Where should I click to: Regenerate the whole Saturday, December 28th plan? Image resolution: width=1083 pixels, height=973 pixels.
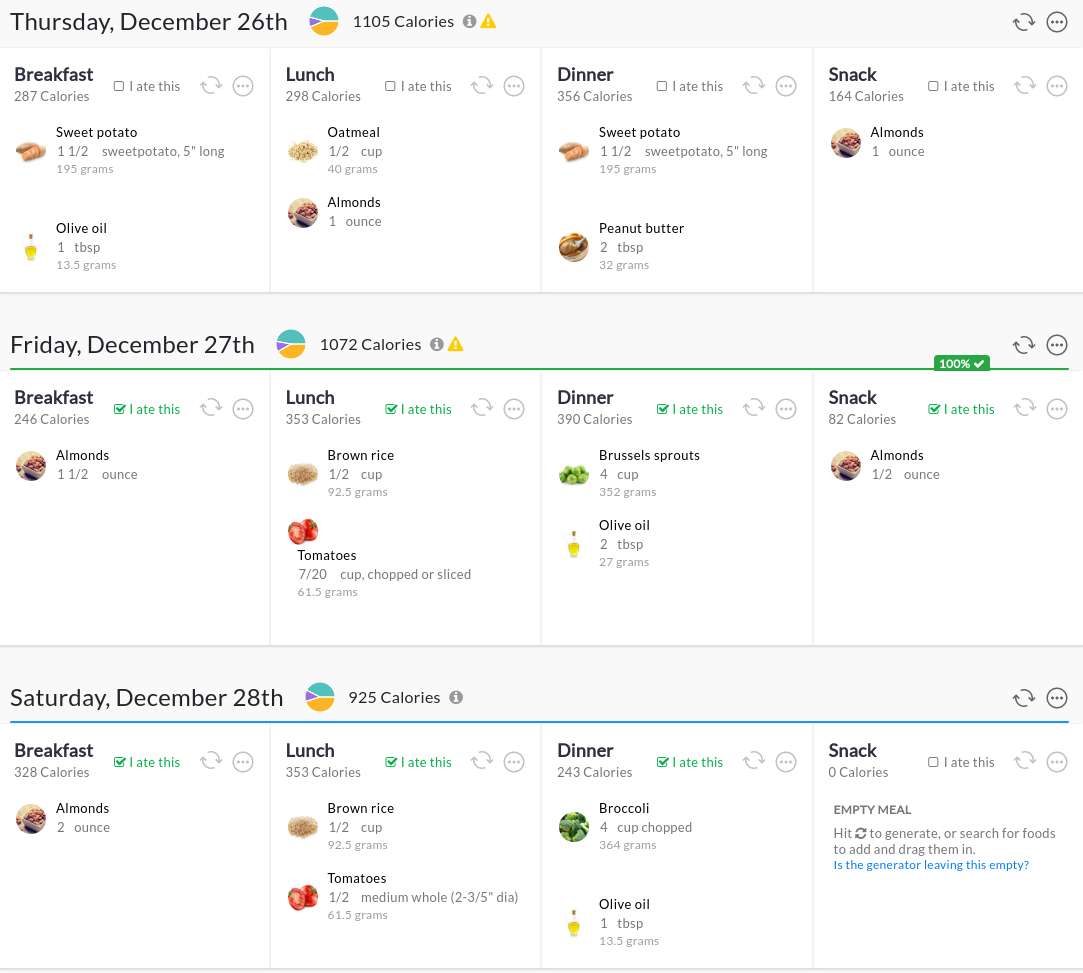[1024, 698]
